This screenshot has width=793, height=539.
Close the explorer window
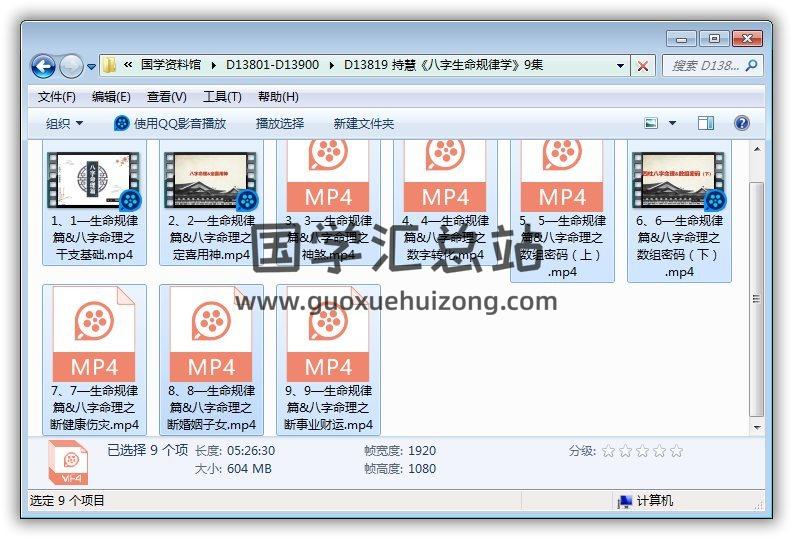pyautogui.click(x=747, y=38)
